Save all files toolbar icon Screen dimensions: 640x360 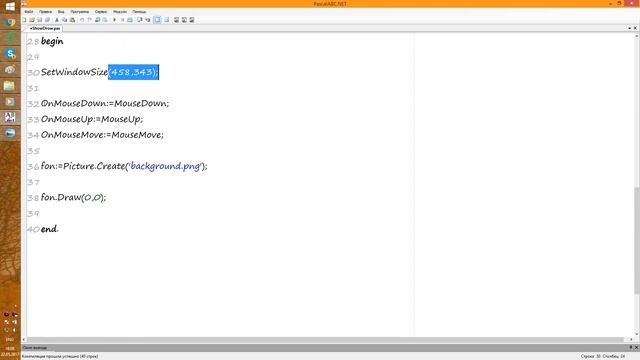point(47,20)
